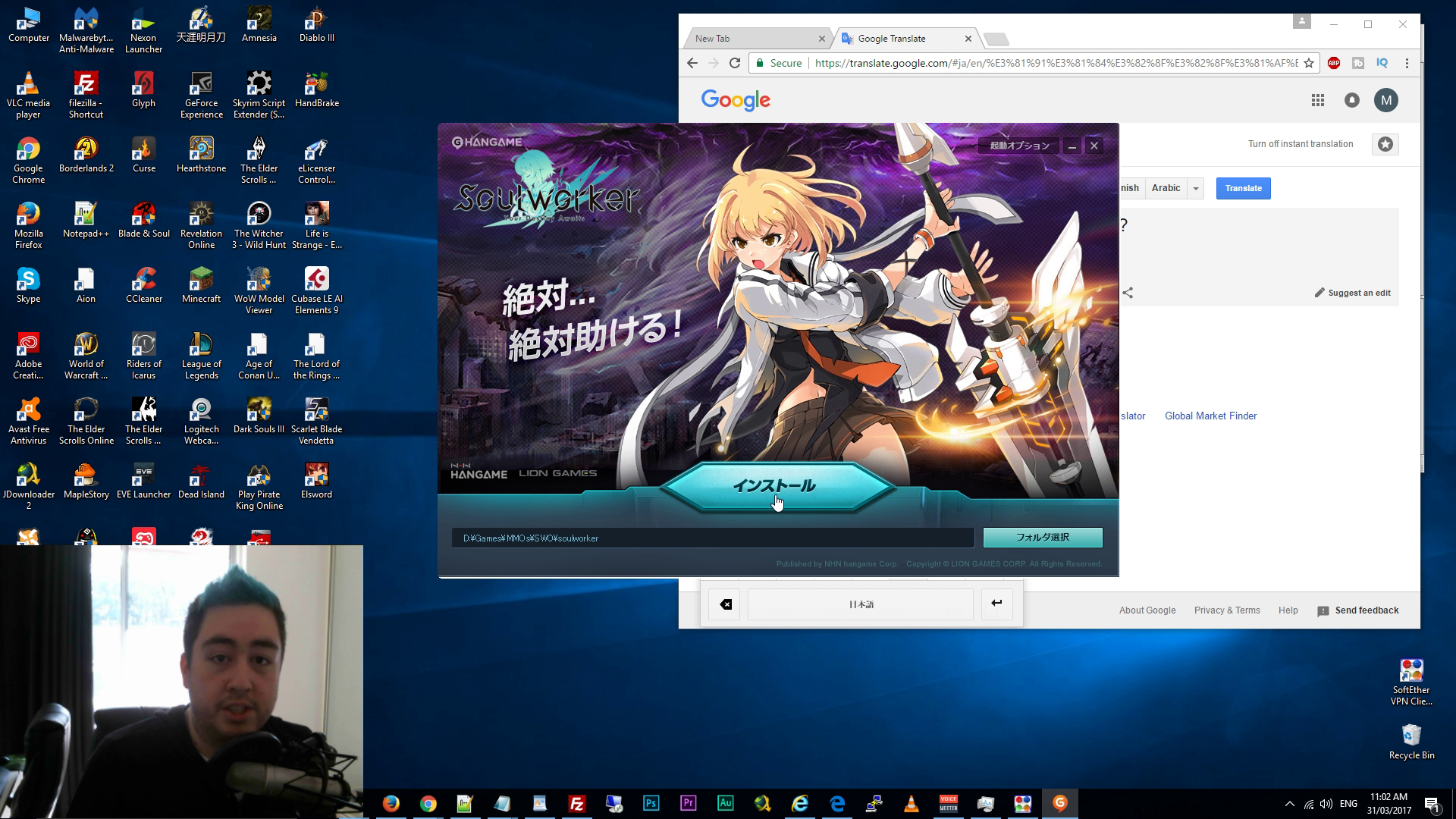Click the volume icon in the system tray
Viewport: 1456px width, 819px height.
coord(1326,804)
